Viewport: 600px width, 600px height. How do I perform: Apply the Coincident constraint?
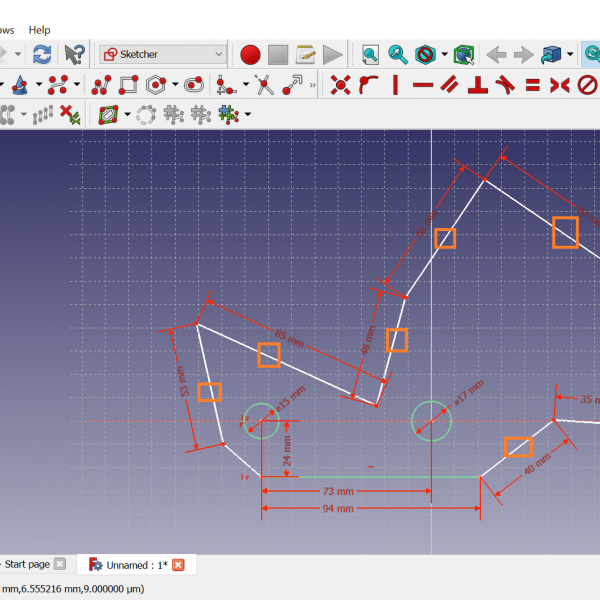(340, 85)
